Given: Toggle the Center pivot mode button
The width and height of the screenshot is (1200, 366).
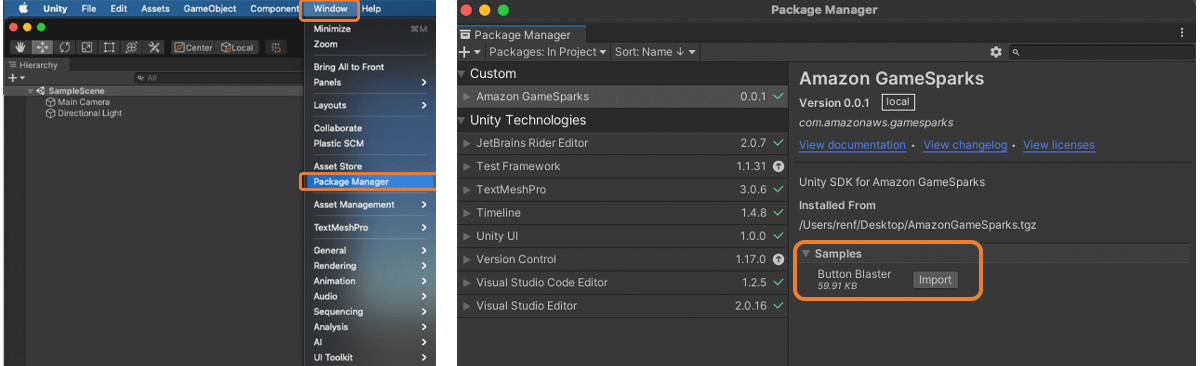Looking at the screenshot, I should (x=193, y=47).
